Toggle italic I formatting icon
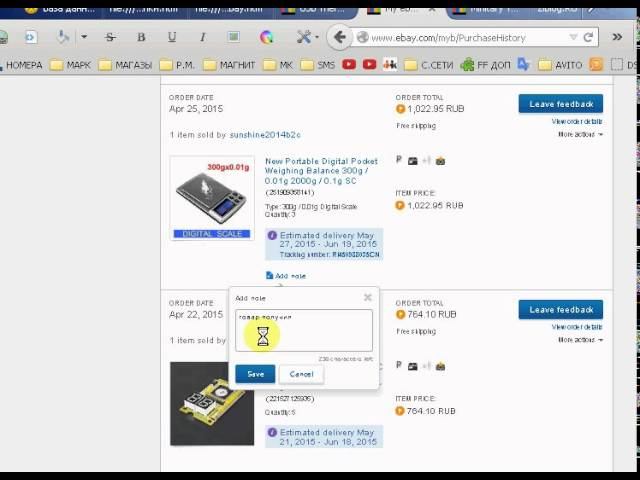640x480 pixels. click(x=202, y=38)
